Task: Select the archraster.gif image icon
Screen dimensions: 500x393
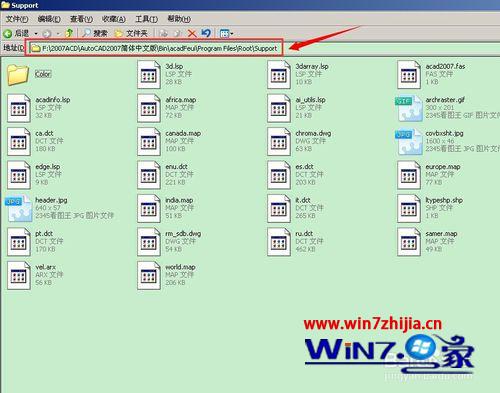Action: [409, 108]
